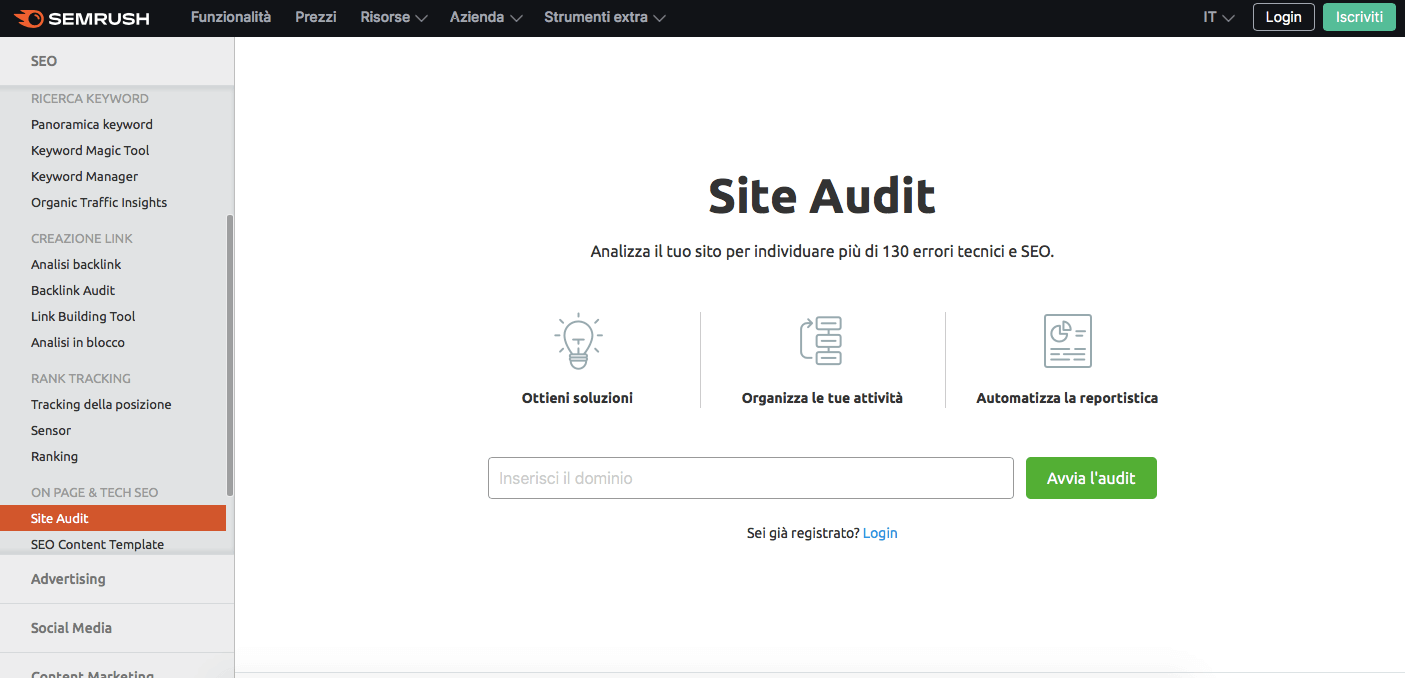Open Backlink Audit from the sidebar
This screenshot has width=1405, height=678.
(x=73, y=290)
